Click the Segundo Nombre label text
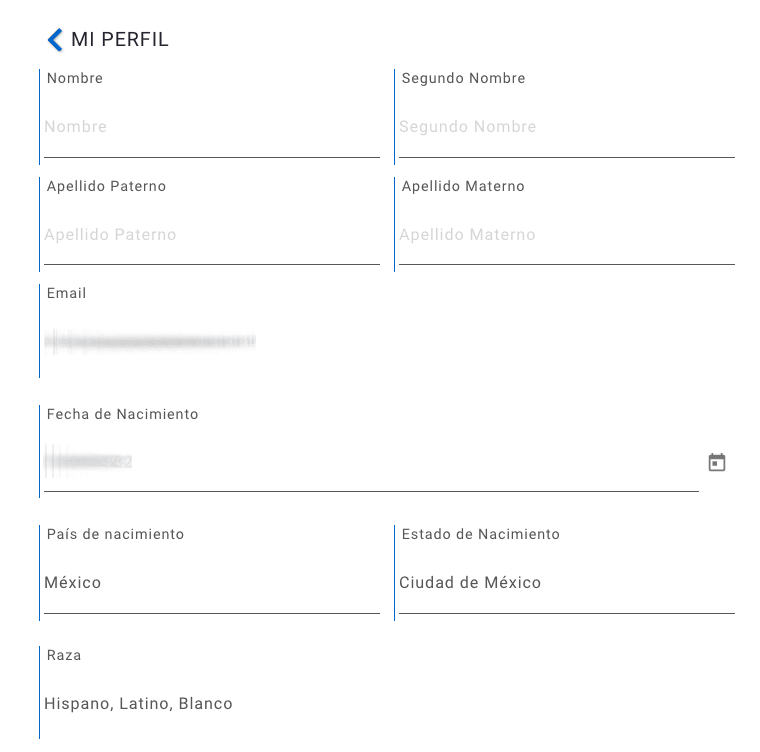This screenshot has height=752, width=760. (x=464, y=79)
